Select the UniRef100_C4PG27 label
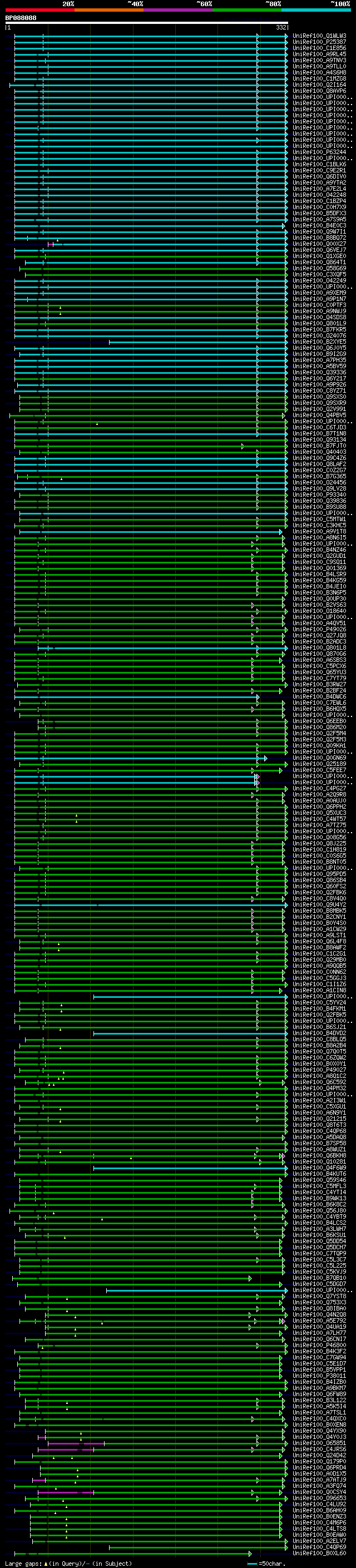This screenshot has height=1568, width=356. (x=319, y=788)
